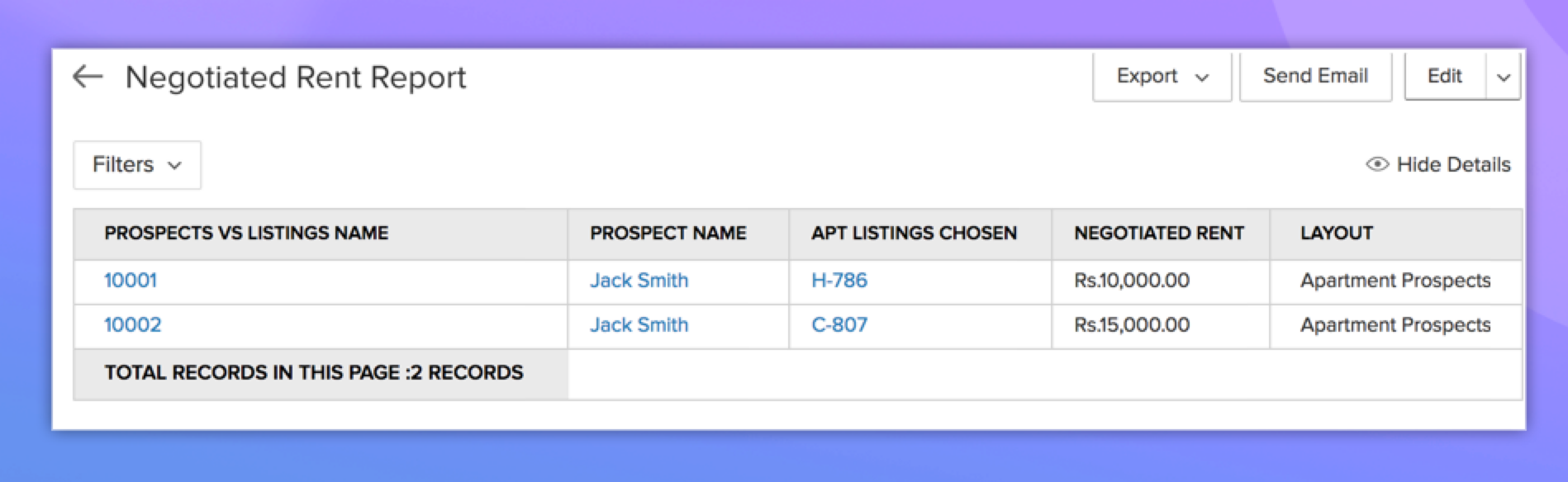The width and height of the screenshot is (1568, 482).
Task: Click the eye icon beside Hide Details
Action: coord(1376,164)
